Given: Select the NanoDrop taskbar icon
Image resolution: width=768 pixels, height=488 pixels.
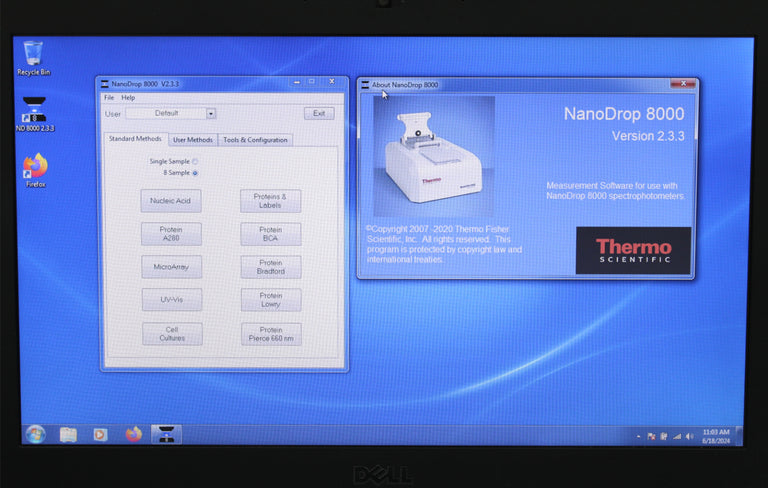Looking at the screenshot, I should (x=165, y=434).
